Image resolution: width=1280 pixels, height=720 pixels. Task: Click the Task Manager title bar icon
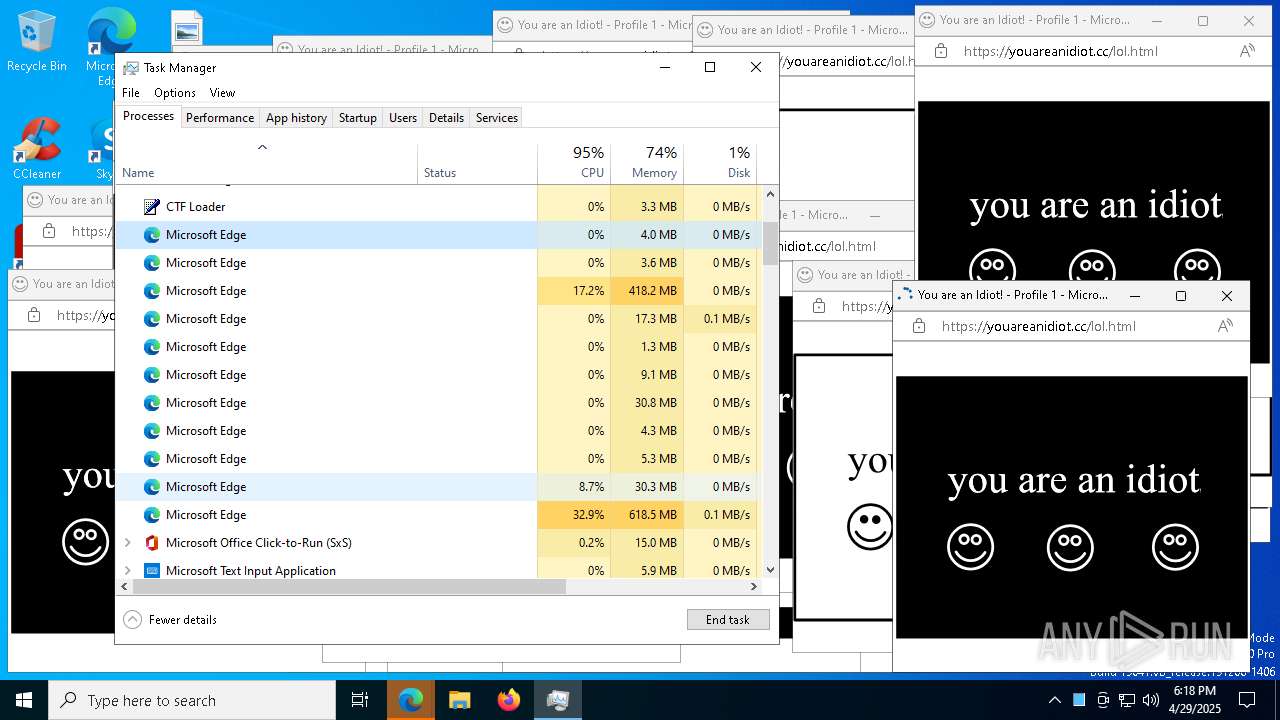click(x=131, y=68)
